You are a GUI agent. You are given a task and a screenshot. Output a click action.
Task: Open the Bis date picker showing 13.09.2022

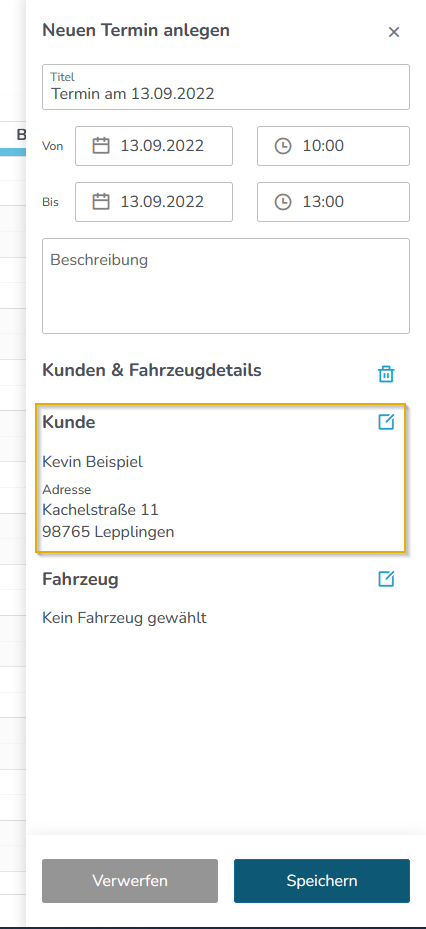[x=154, y=202]
